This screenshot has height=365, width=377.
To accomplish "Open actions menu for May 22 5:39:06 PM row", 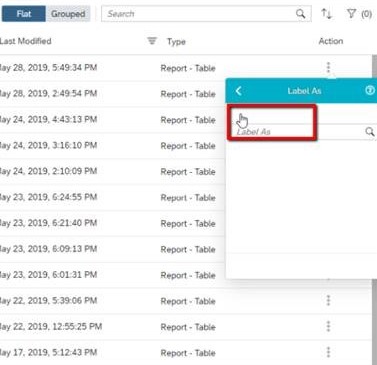I will tap(328, 300).
